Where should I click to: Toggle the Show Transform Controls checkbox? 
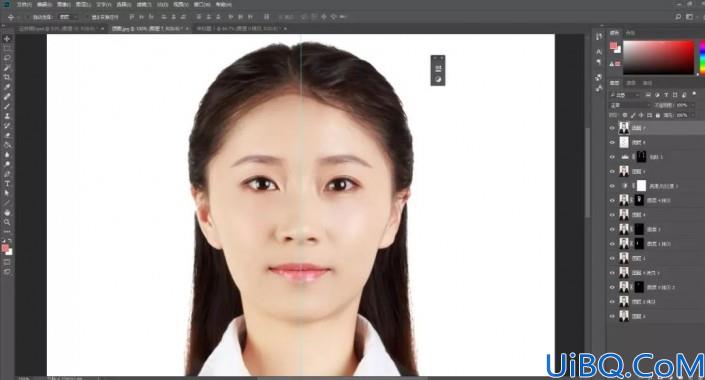click(87, 17)
